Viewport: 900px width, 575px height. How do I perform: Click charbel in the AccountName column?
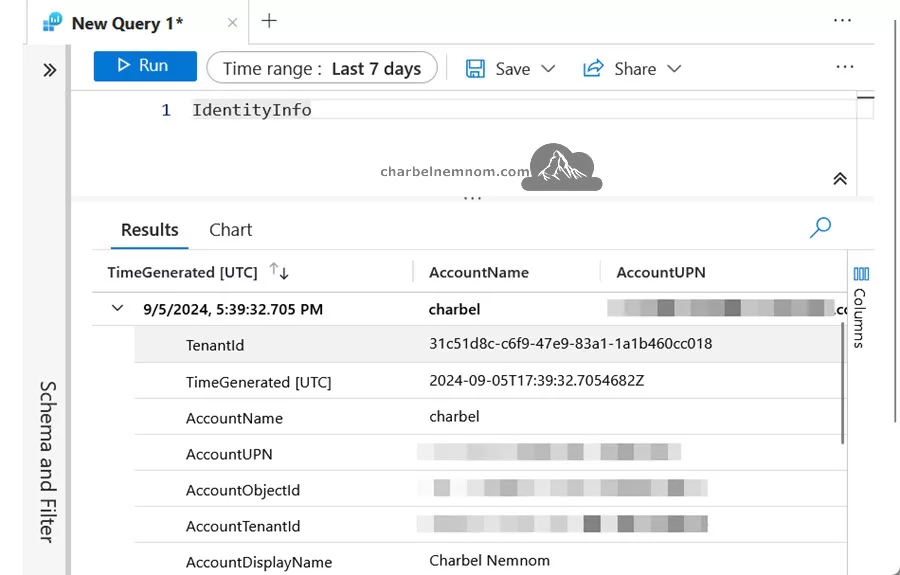(x=454, y=310)
